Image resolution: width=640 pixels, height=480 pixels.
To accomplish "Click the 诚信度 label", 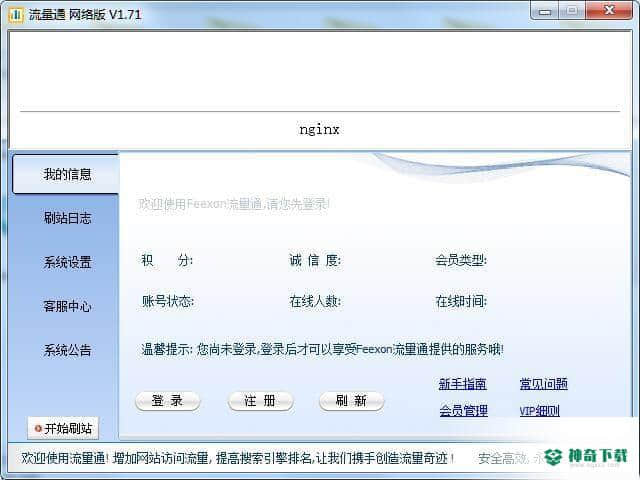I will 315,260.
